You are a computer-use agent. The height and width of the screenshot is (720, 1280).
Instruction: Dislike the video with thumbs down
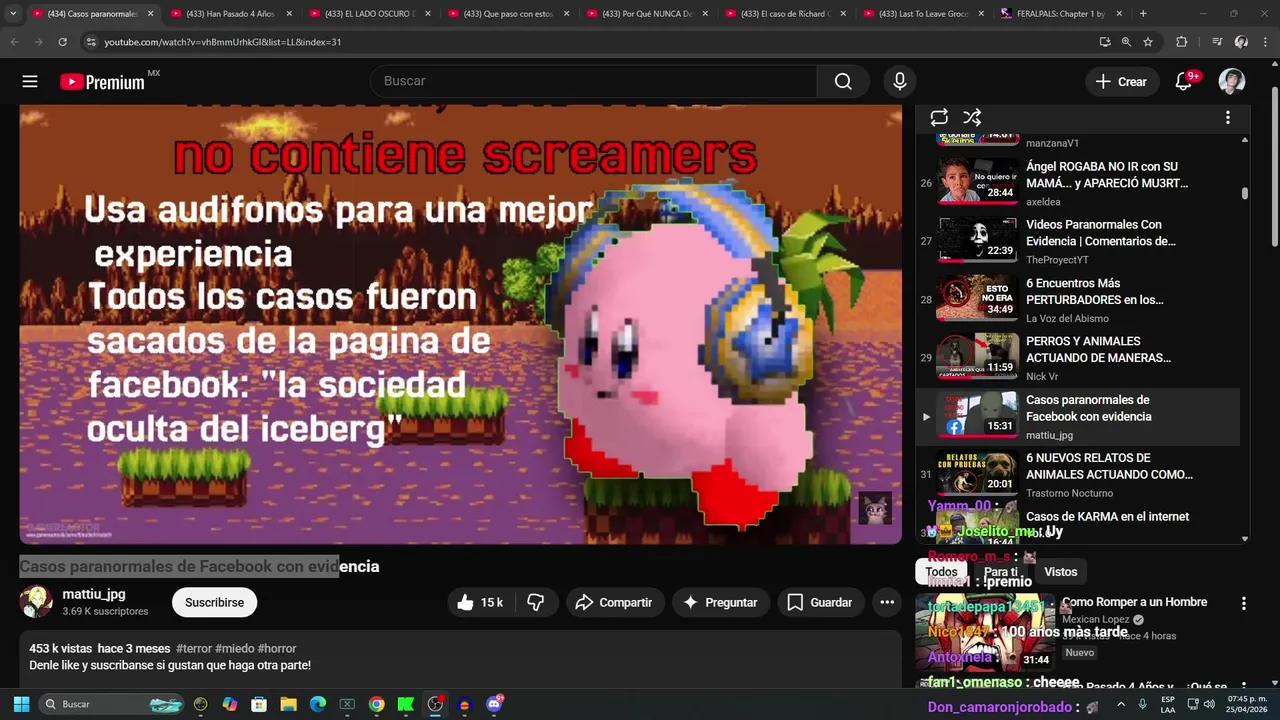tap(536, 602)
